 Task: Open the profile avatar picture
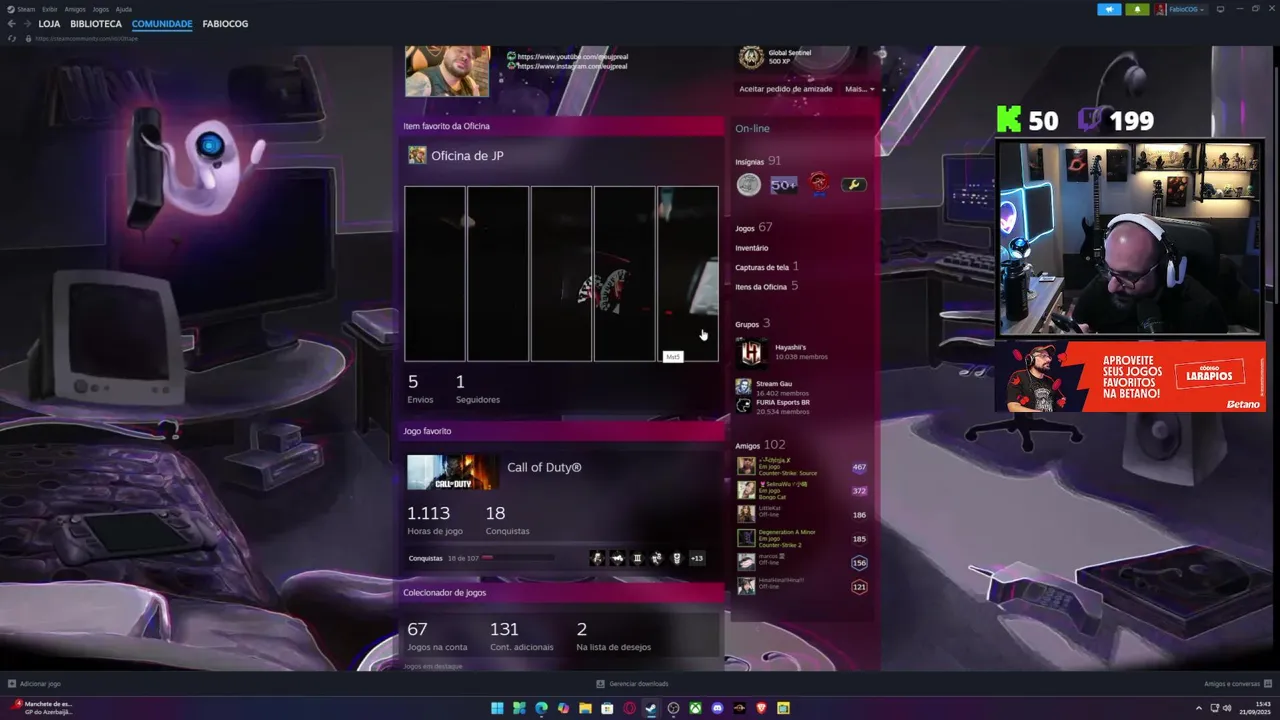click(x=447, y=71)
